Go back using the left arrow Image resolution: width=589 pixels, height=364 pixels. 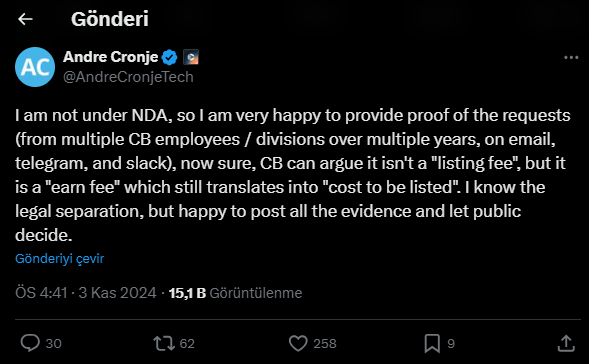point(25,19)
